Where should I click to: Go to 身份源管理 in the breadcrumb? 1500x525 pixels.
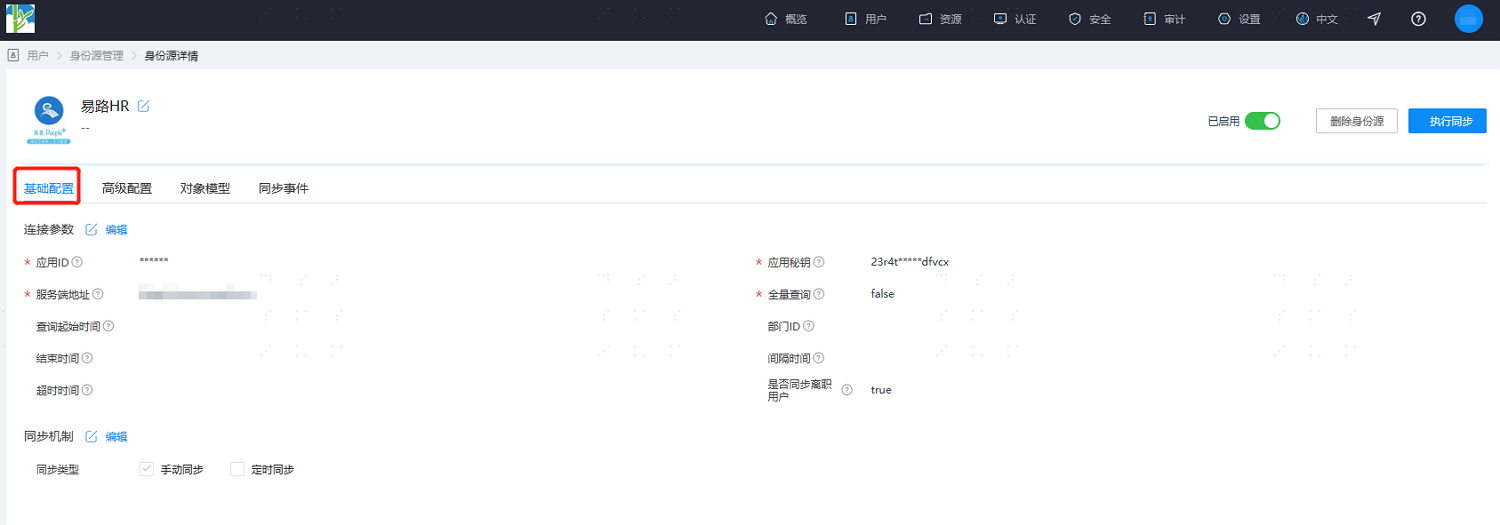pyautogui.click(x=97, y=56)
